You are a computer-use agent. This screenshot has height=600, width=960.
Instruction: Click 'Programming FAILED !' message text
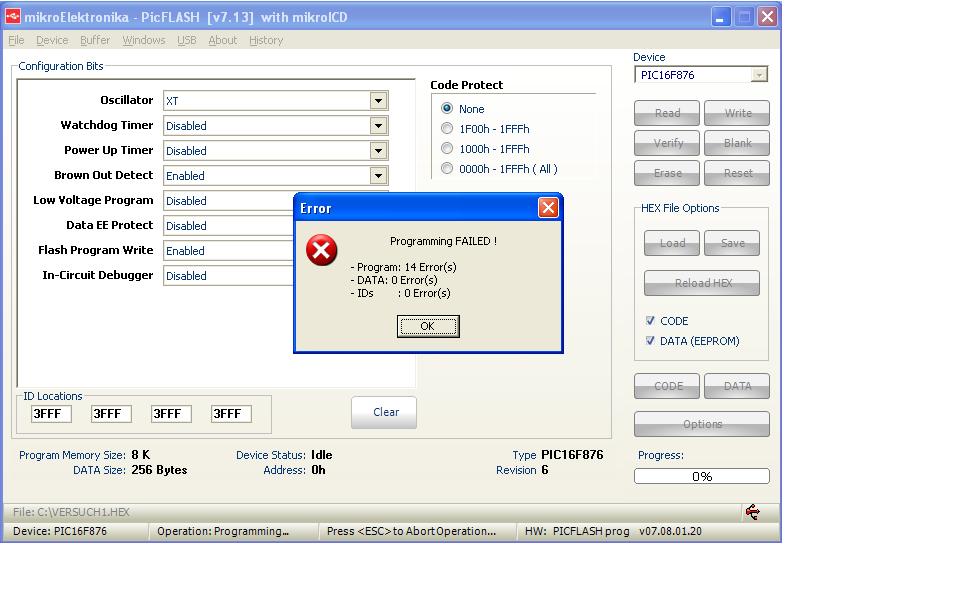click(x=443, y=241)
